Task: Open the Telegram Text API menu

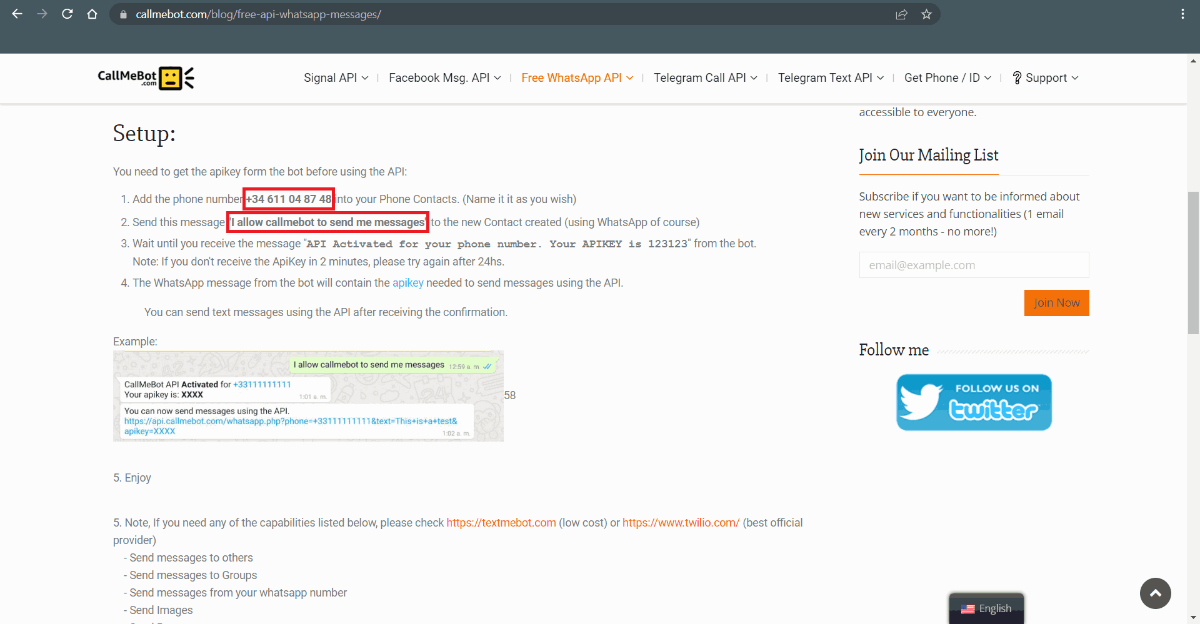Action: (x=830, y=78)
